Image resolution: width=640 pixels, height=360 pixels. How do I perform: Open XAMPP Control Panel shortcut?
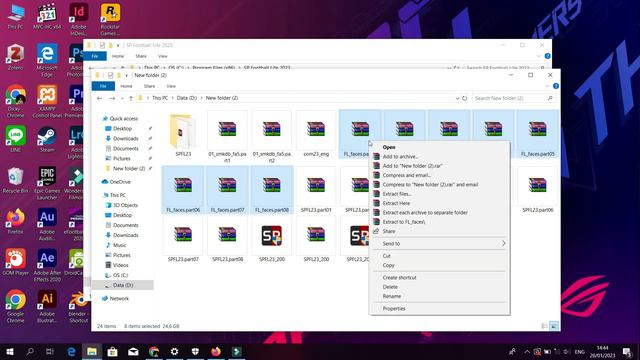(x=47, y=102)
